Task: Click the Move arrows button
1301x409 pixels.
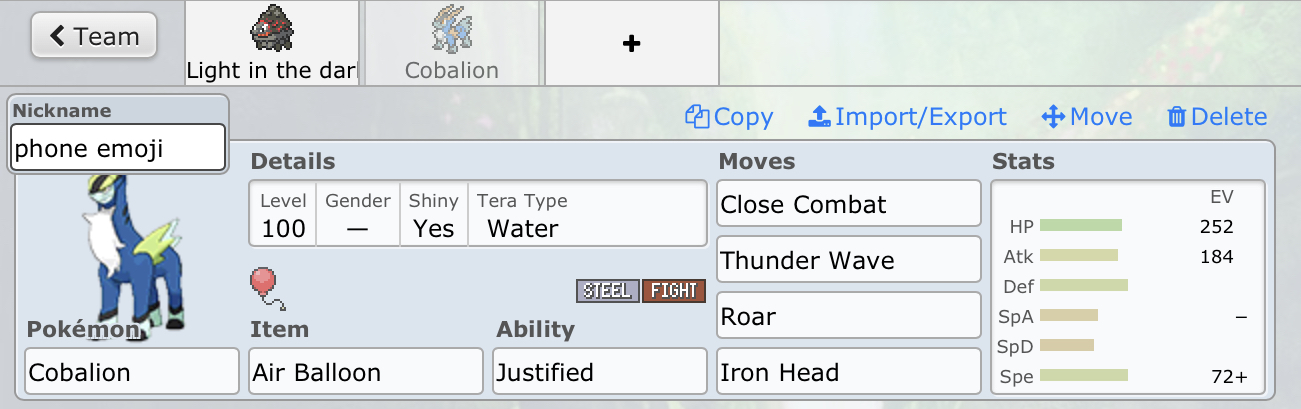Action: coord(1086,117)
